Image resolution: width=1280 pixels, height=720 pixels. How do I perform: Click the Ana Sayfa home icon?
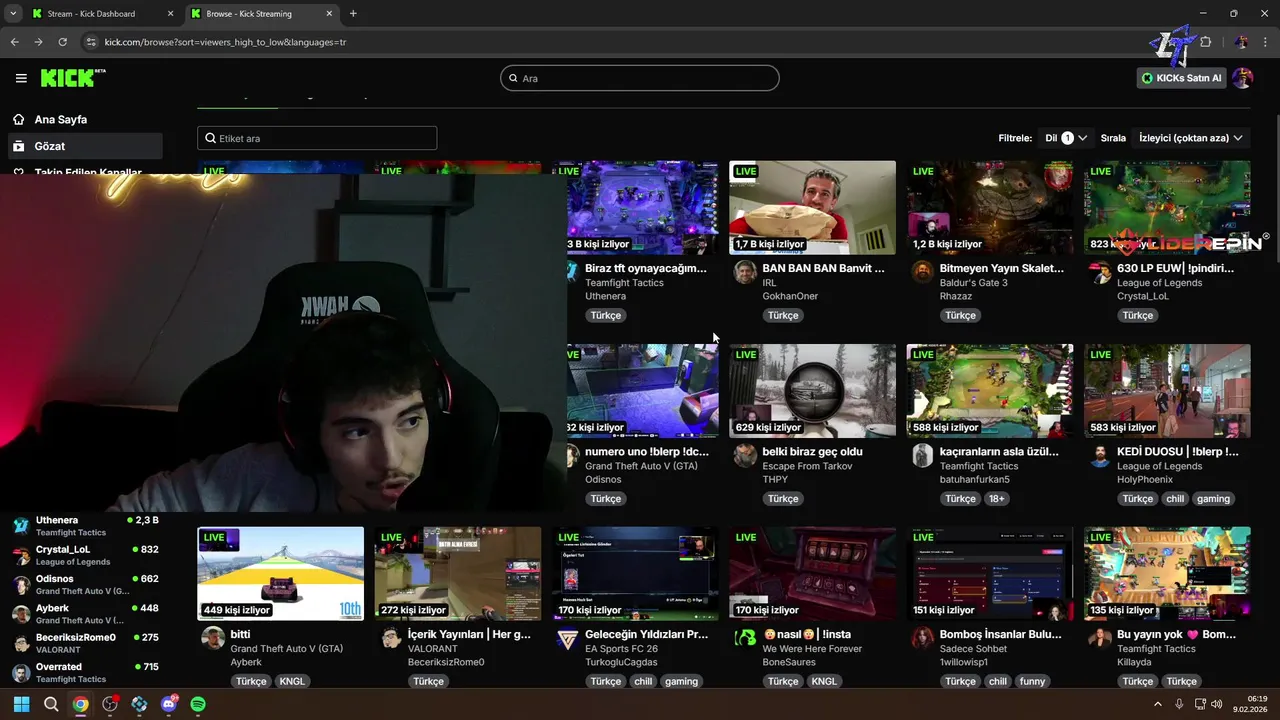[18, 119]
